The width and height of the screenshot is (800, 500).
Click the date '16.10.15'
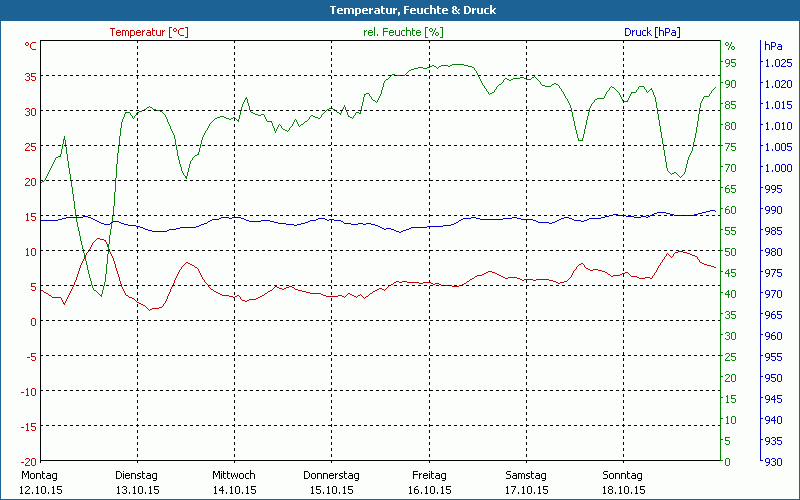pyautogui.click(x=430, y=490)
